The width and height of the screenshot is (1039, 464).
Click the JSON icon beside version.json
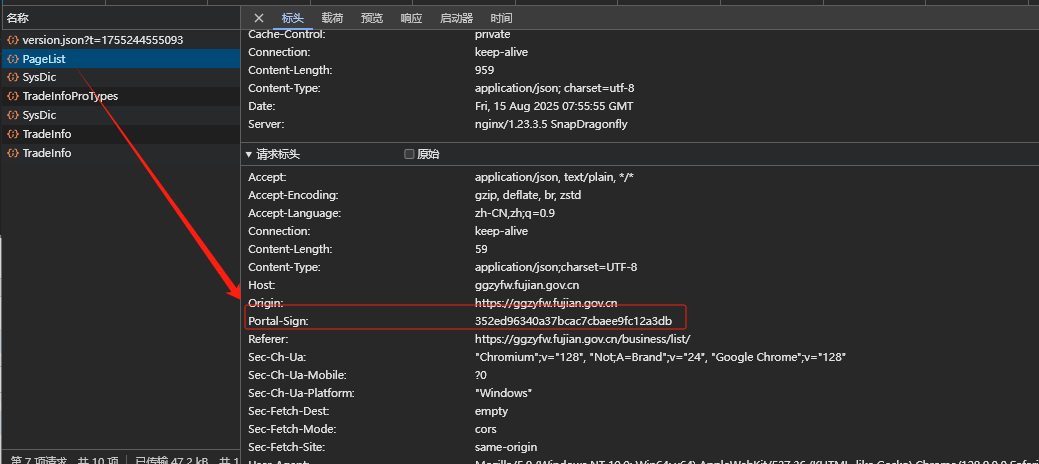click(x=13, y=40)
